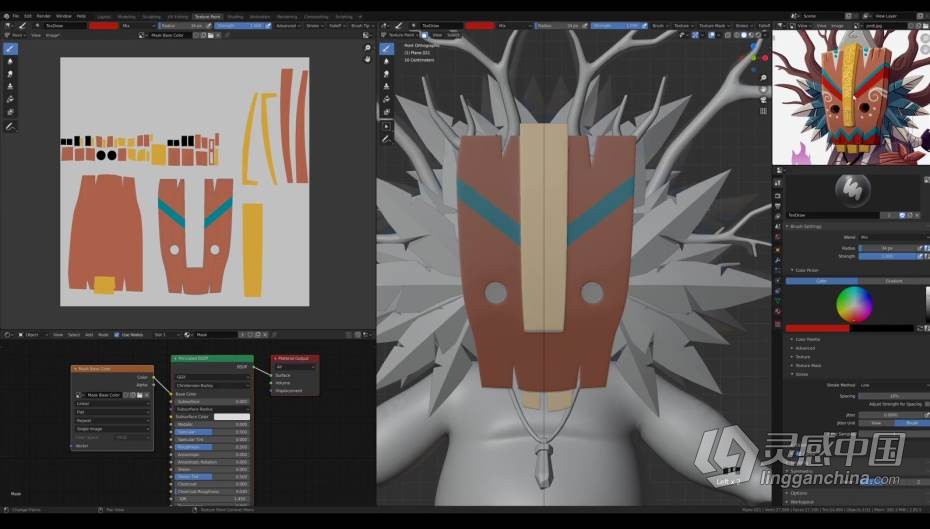Select the Annotate tool in 3D viewport toolbar
Screen dimensions: 930x529
point(387,139)
